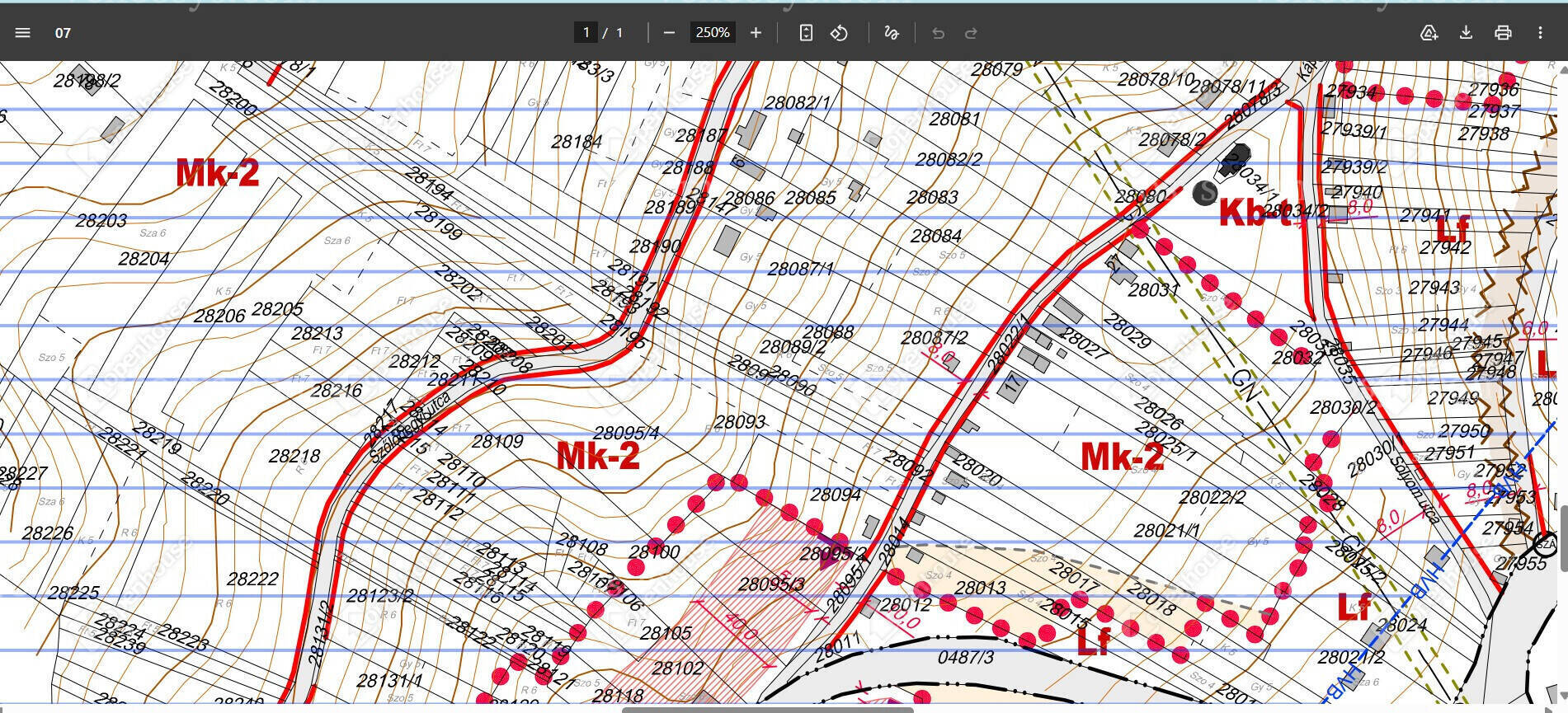The width and height of the screenshot is (1568, 713).
Task: Click parcel number 28093
Action: (x=740, y=421)
